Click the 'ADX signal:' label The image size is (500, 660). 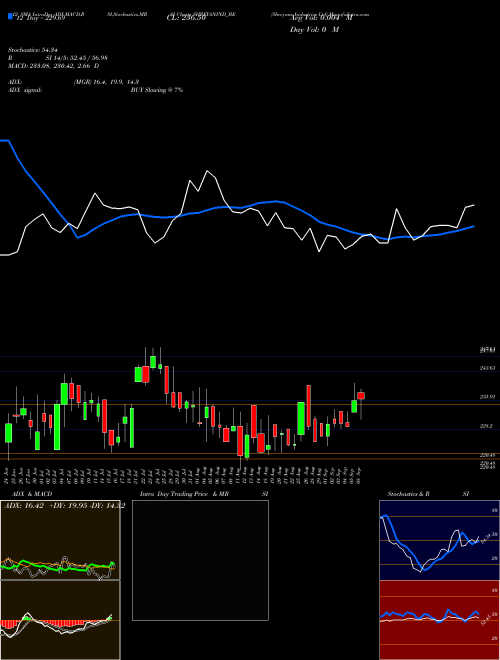coord(25,90)
